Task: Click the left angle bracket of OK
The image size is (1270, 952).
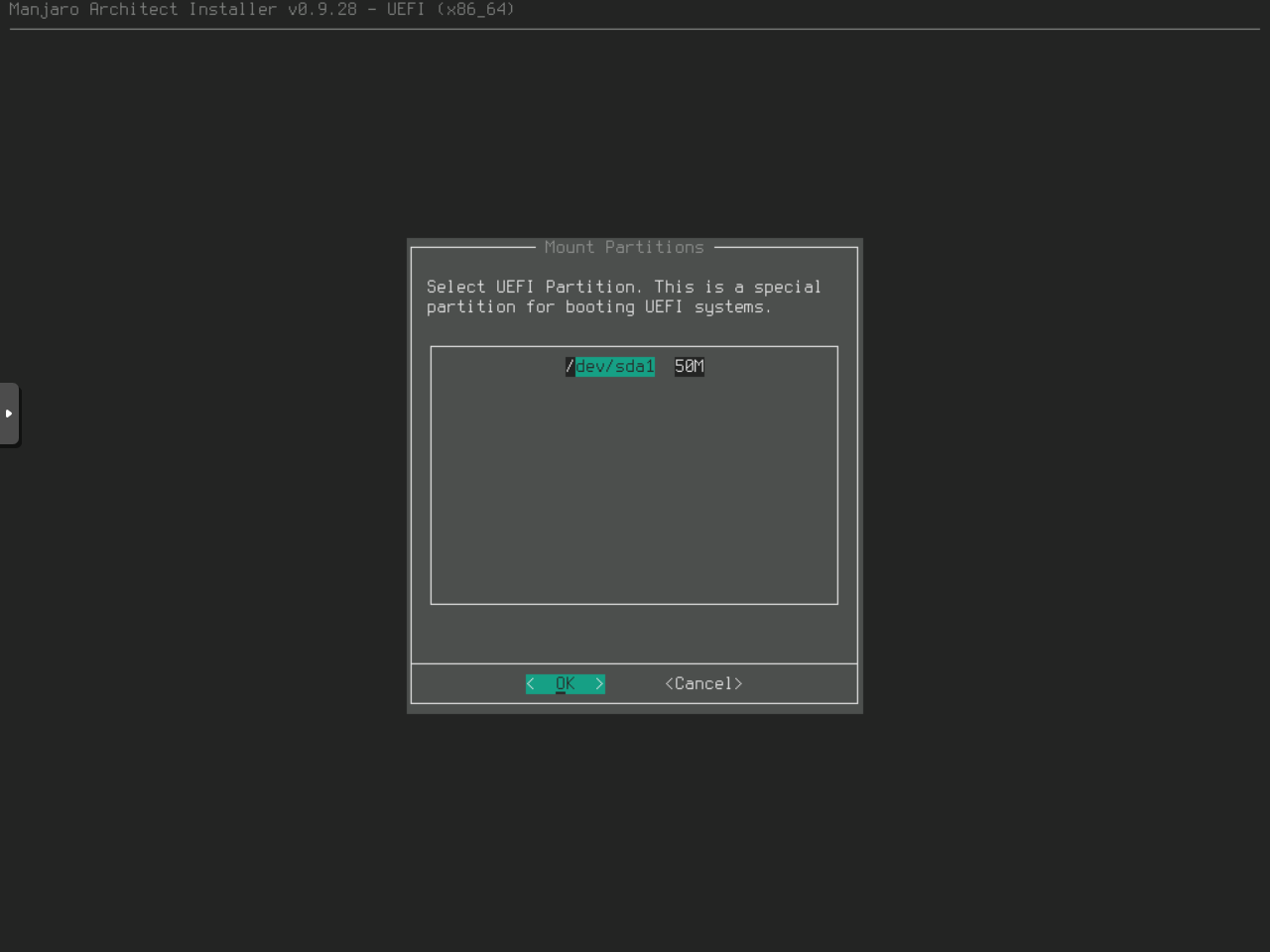Action: [x=531, y=684]
